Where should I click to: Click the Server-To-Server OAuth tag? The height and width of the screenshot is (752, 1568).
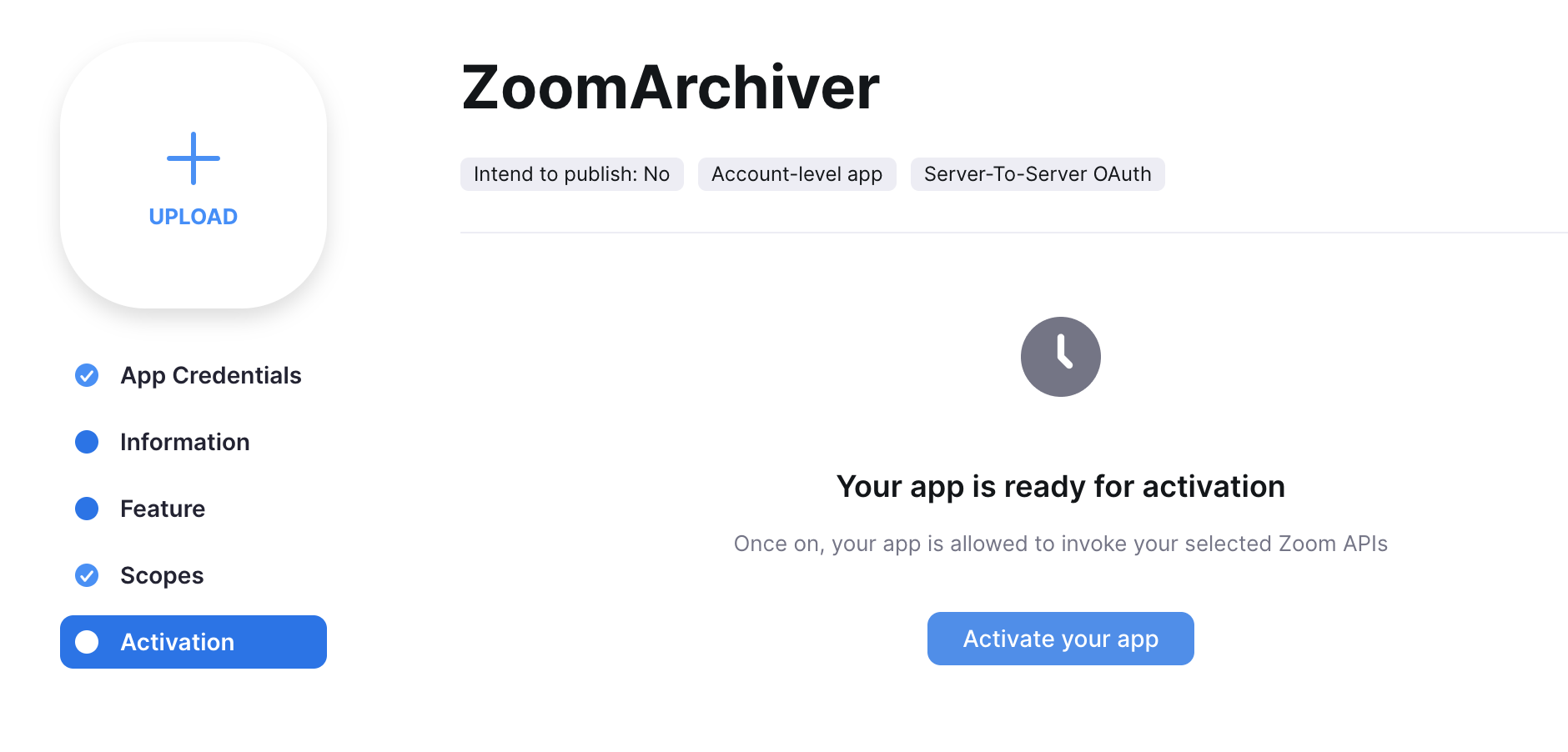[1038, 174]
